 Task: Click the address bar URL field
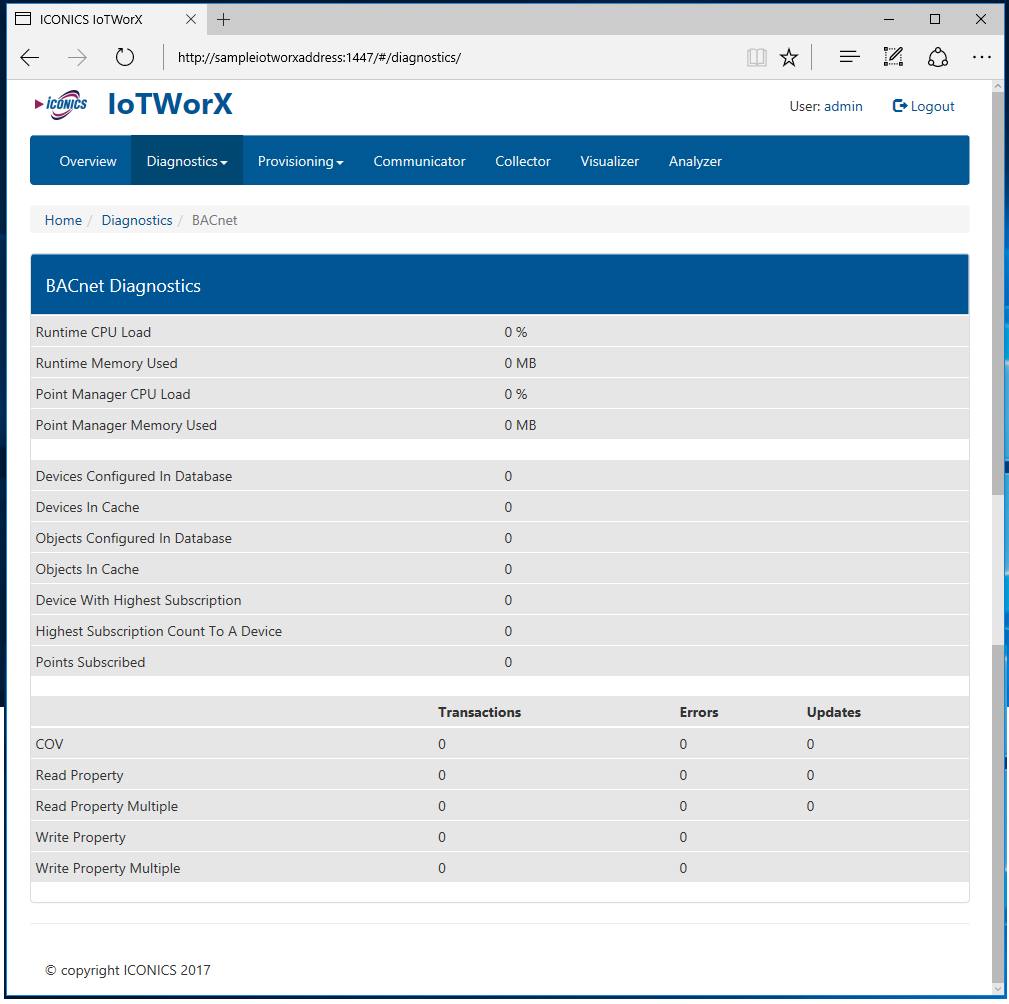(x=450, y=57)
